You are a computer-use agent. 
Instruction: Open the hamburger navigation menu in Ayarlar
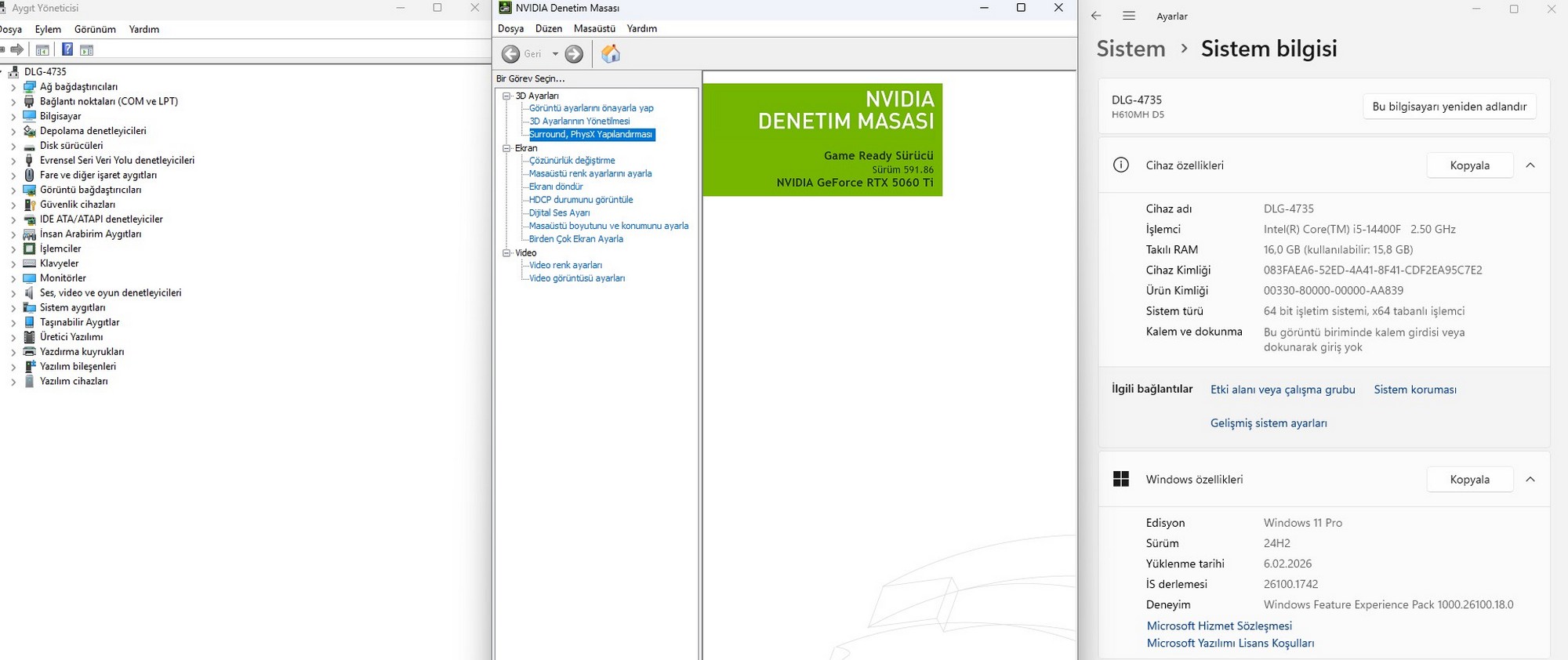(x=1129, y=16)
